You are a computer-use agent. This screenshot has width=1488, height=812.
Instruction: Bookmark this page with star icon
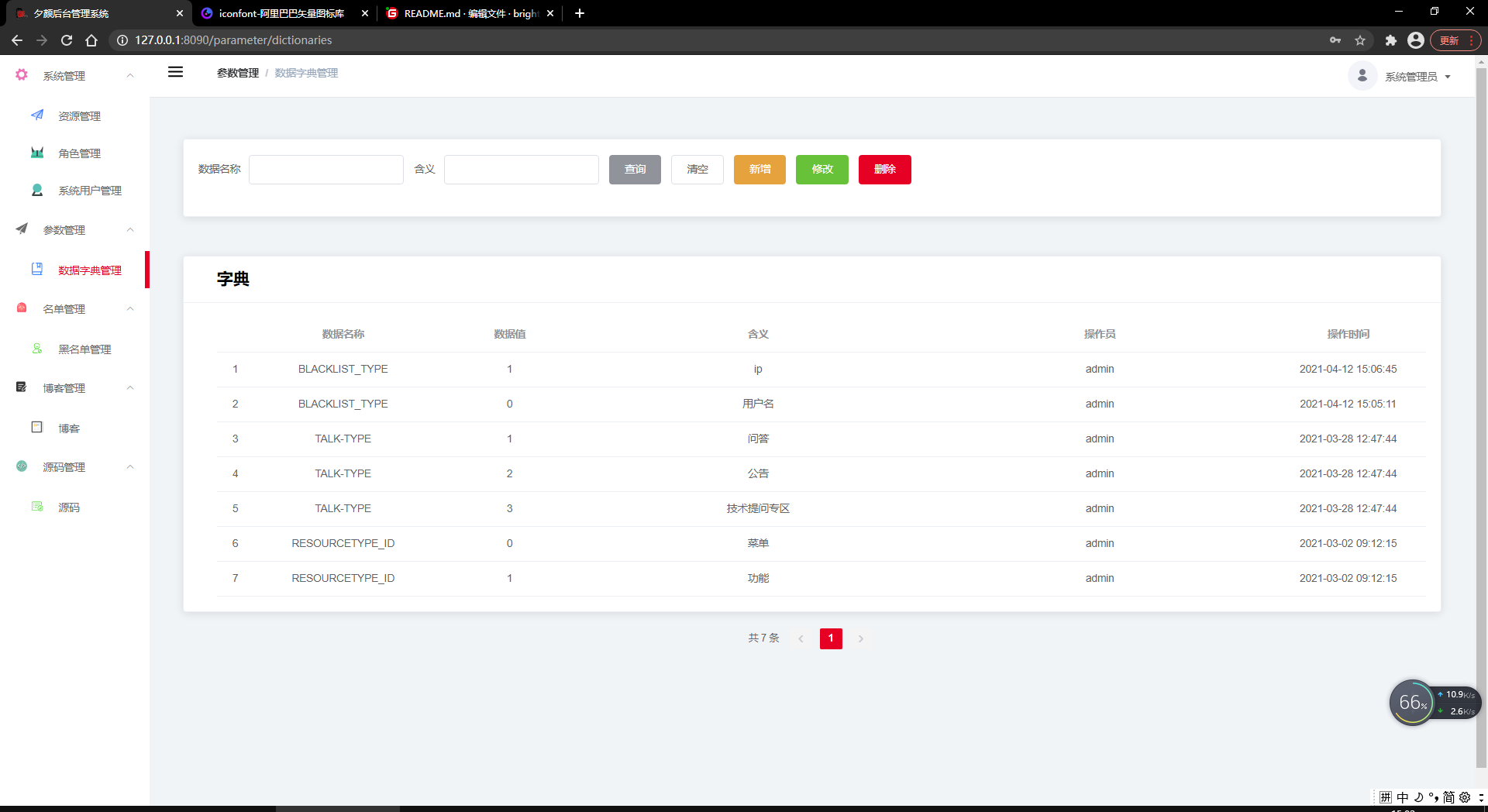point(1360,40)
